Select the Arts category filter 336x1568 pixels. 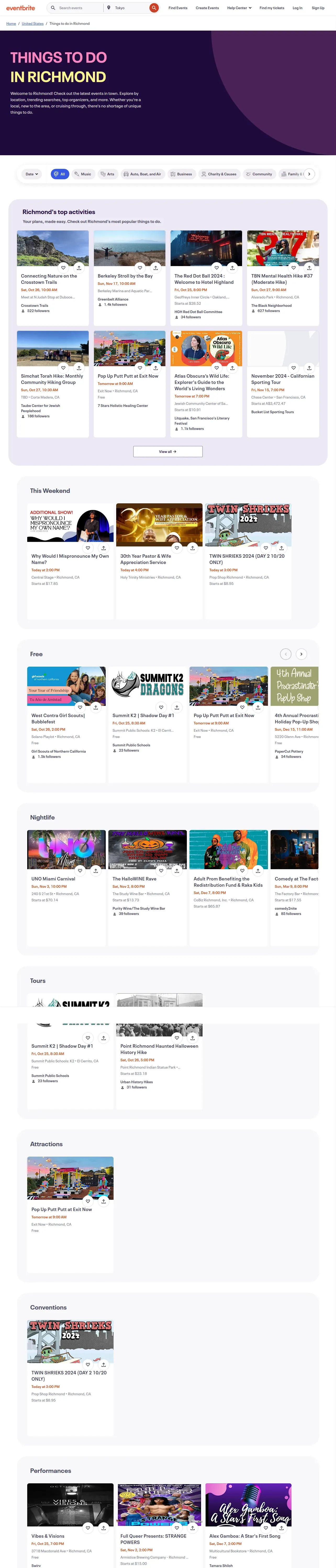point(107,174)
